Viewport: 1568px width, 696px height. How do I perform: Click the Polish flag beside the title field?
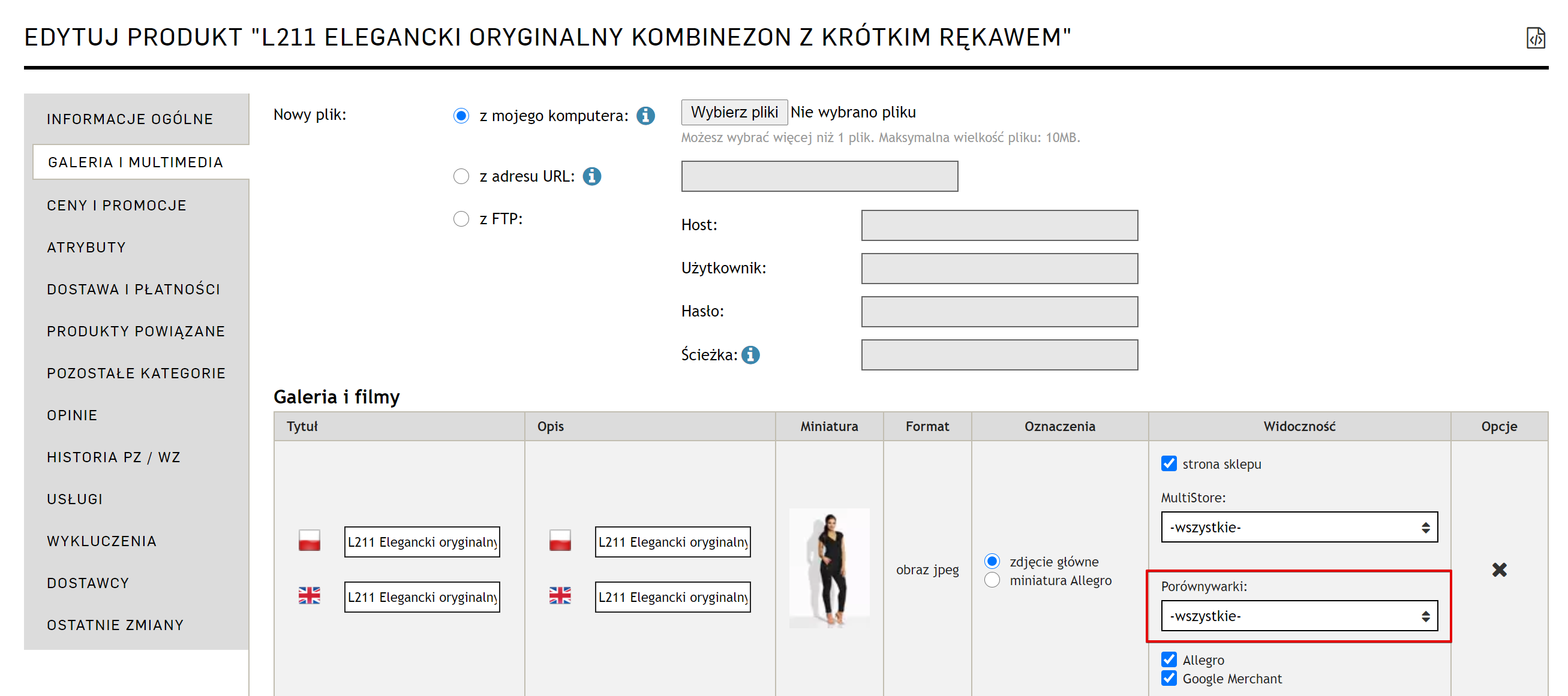click(309, 541)
